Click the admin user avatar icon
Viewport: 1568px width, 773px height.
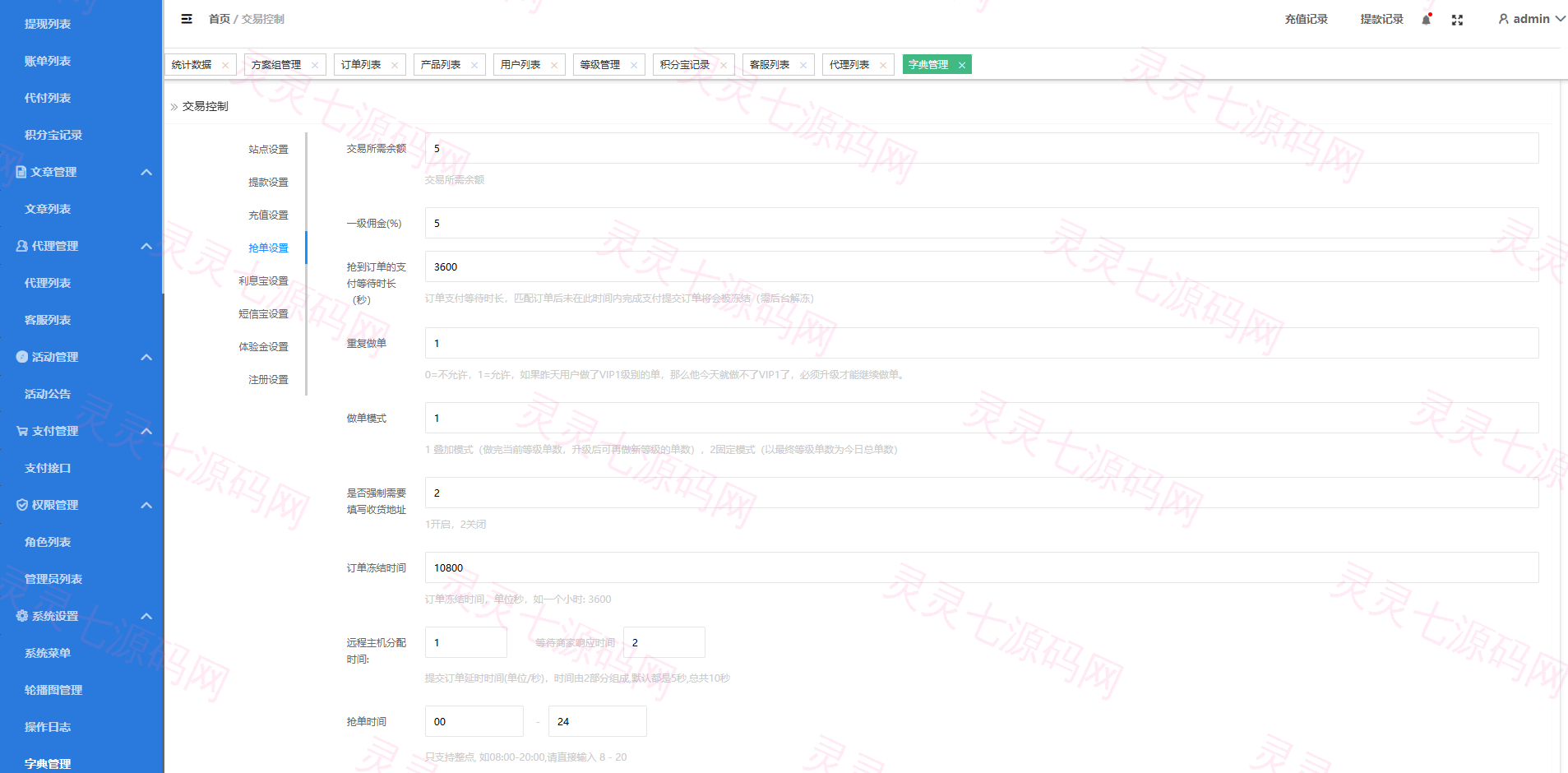tap(1503, 19)
